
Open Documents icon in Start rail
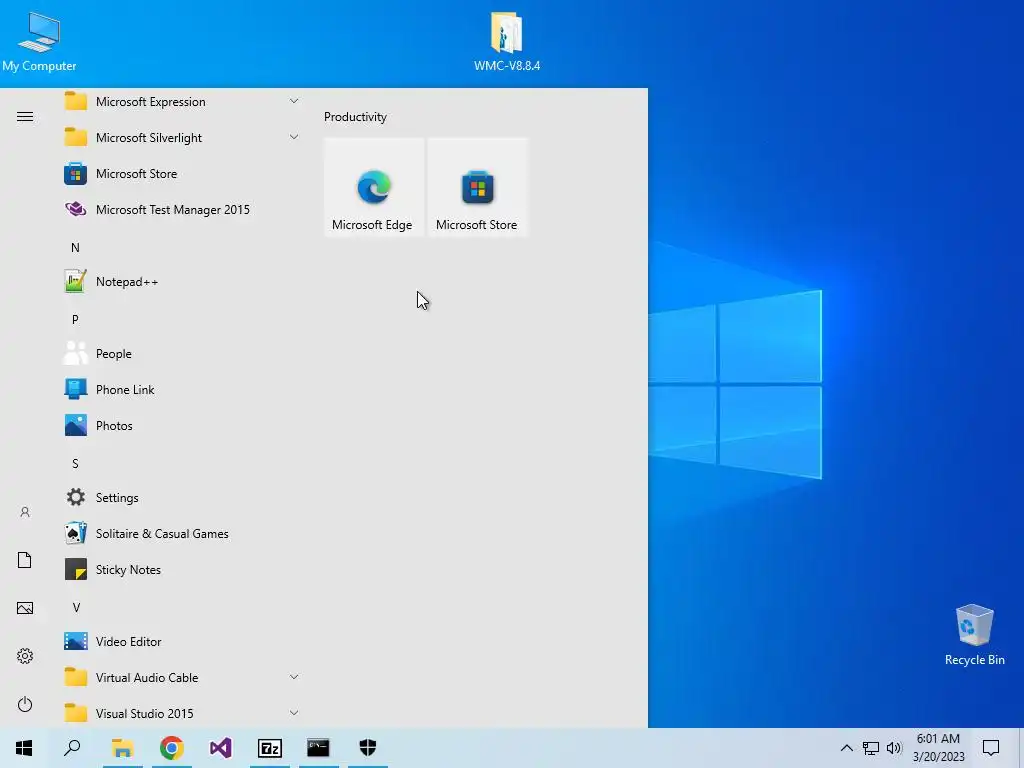(x=25, y=560)
